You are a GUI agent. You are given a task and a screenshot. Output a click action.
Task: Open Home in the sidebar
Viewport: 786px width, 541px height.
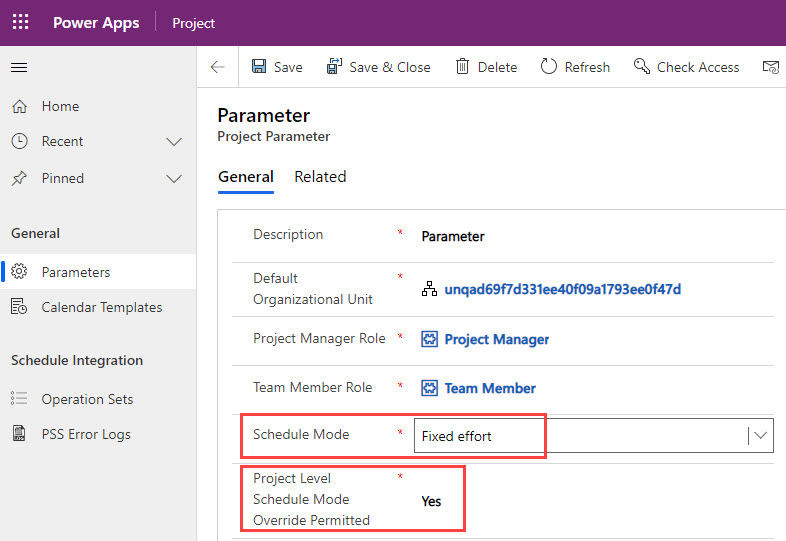point(98,106)
